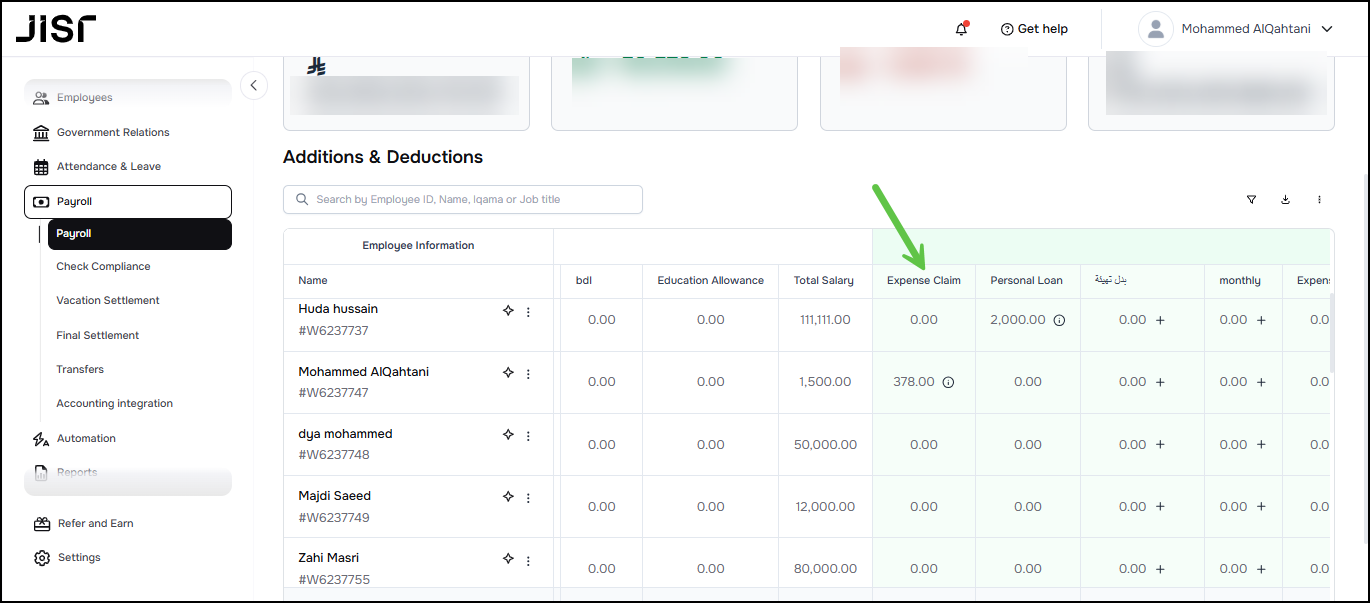The height and width of the screenshot is (603, 1370).
Task: Click the info icon next to 2,000.00
Action: [x=1059, y=320]
